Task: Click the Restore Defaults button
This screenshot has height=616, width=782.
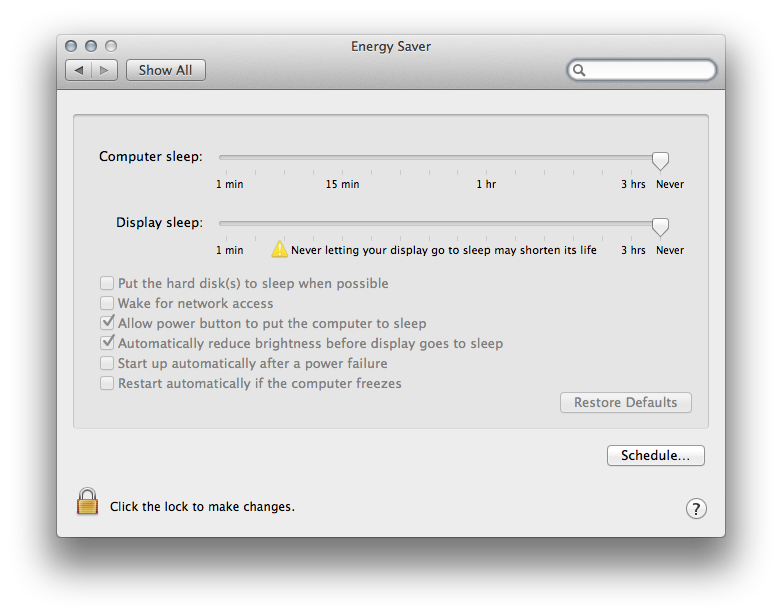Action: tap(625, 403)
